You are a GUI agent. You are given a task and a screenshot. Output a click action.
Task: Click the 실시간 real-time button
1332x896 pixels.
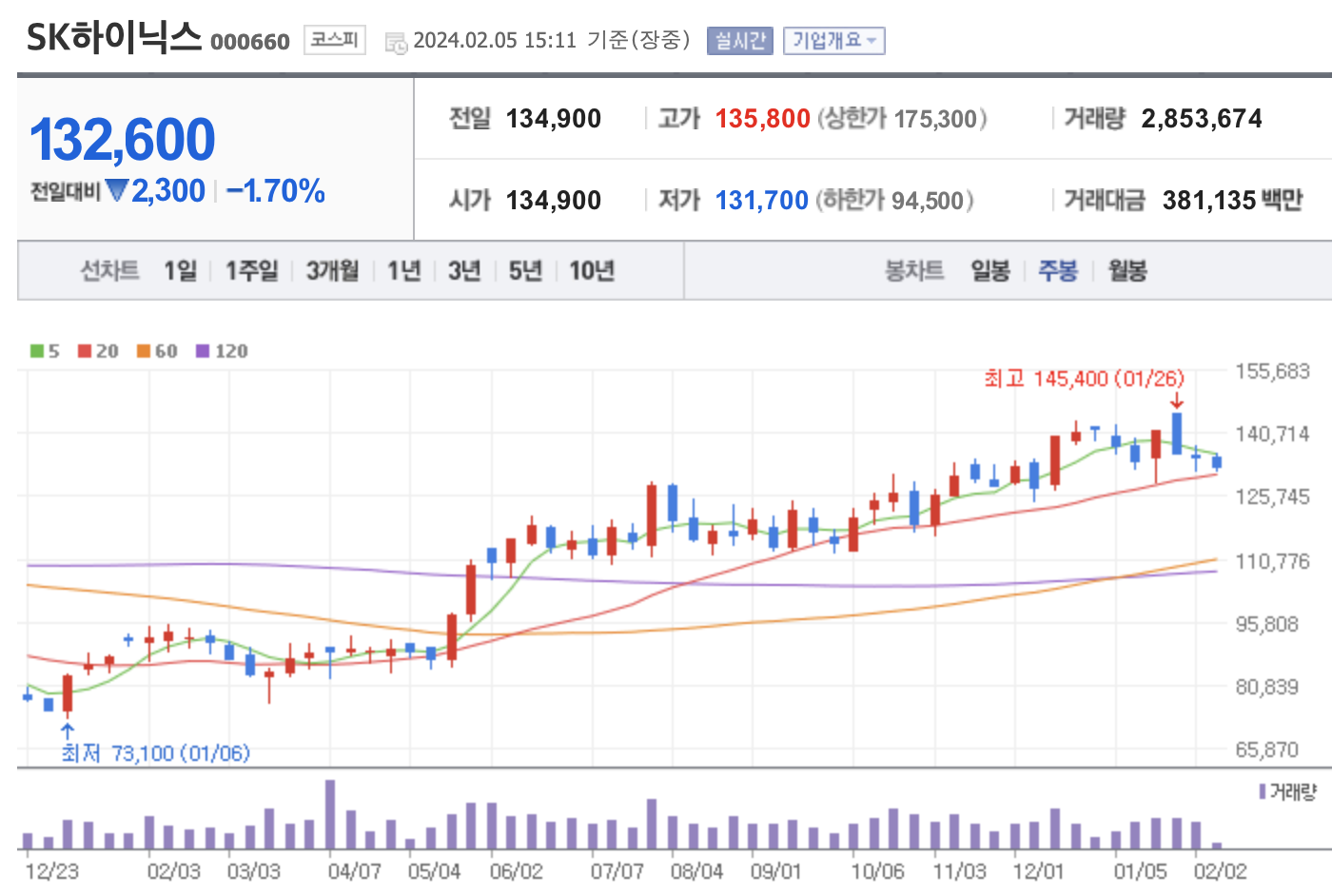click(740, 41)
